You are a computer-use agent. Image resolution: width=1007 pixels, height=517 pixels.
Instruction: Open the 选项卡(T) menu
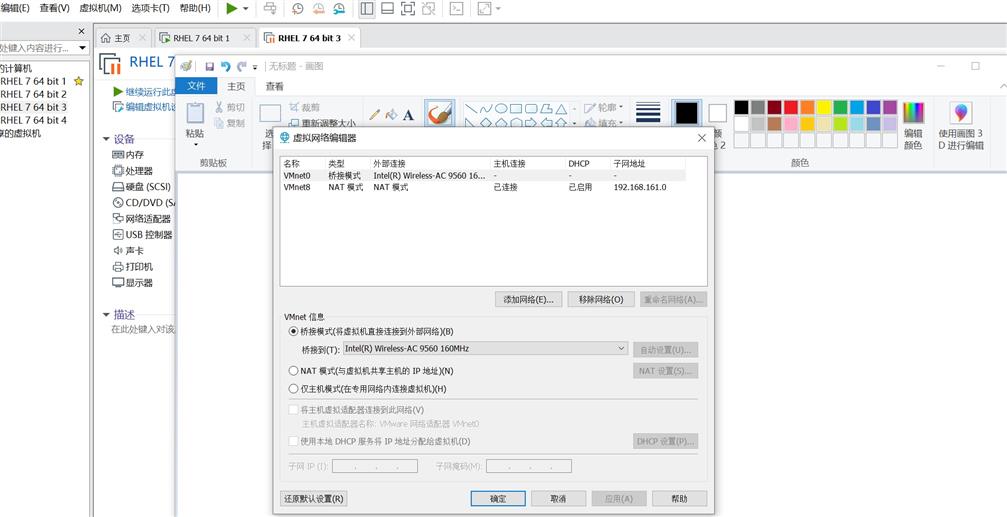click(150, 8)
